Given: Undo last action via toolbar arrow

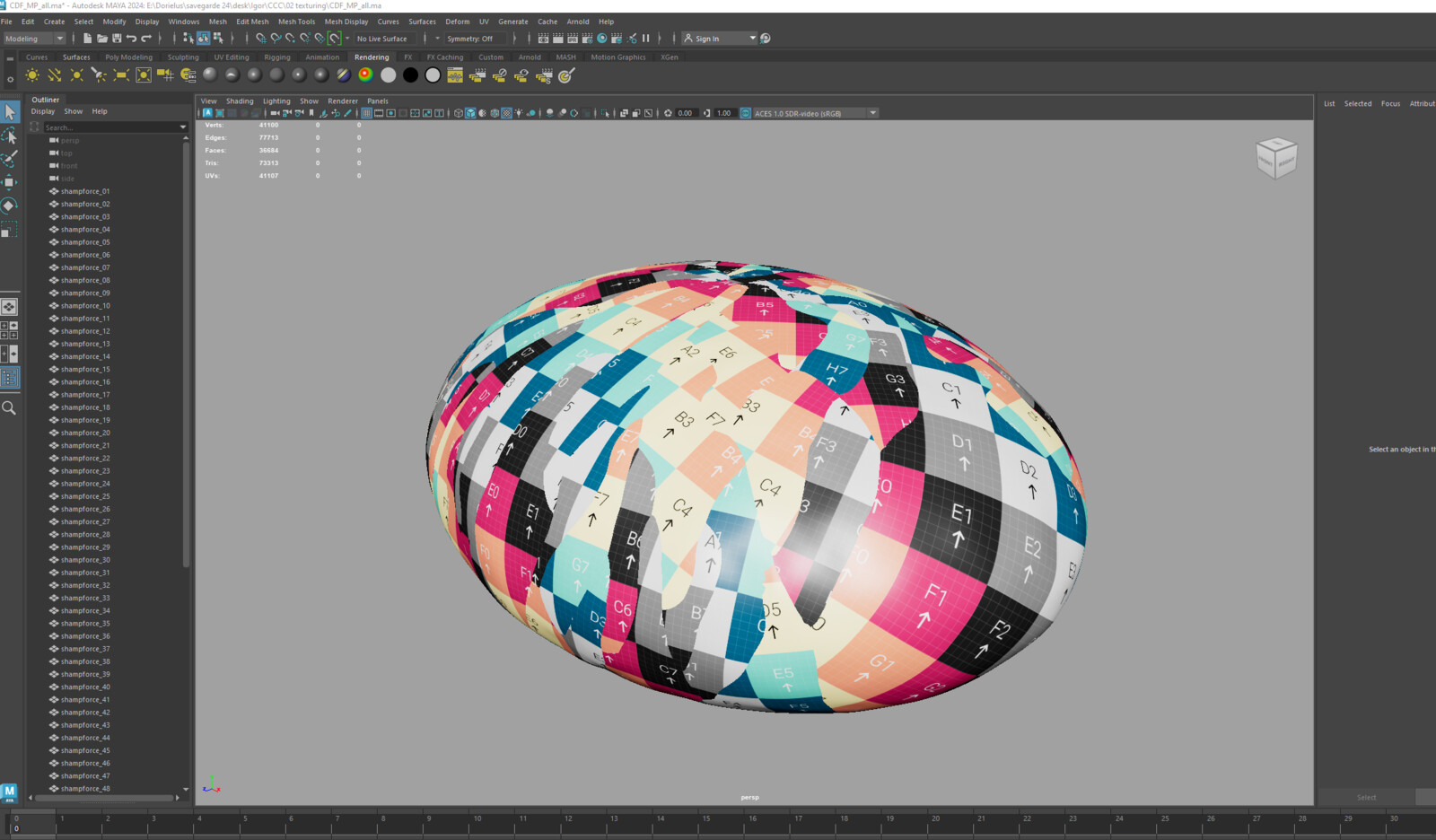Looking at the screenshot, I should pos(131,39).
